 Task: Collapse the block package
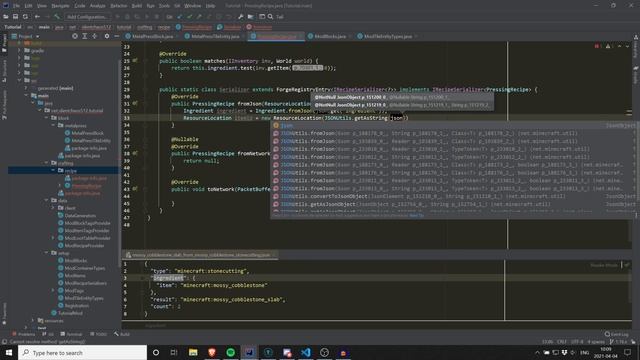(x=47, y=118)
